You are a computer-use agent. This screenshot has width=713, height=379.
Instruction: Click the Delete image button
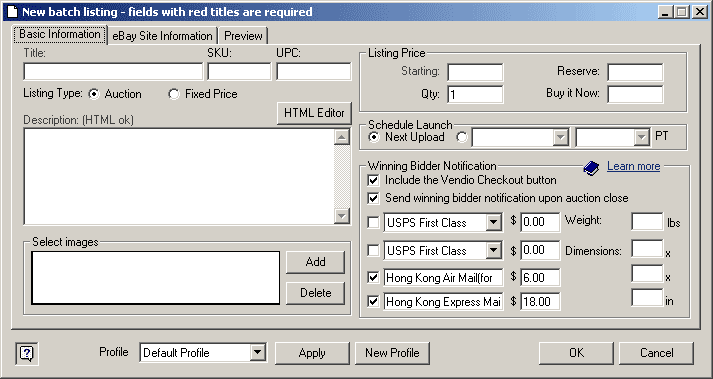[x=316, y=293]
